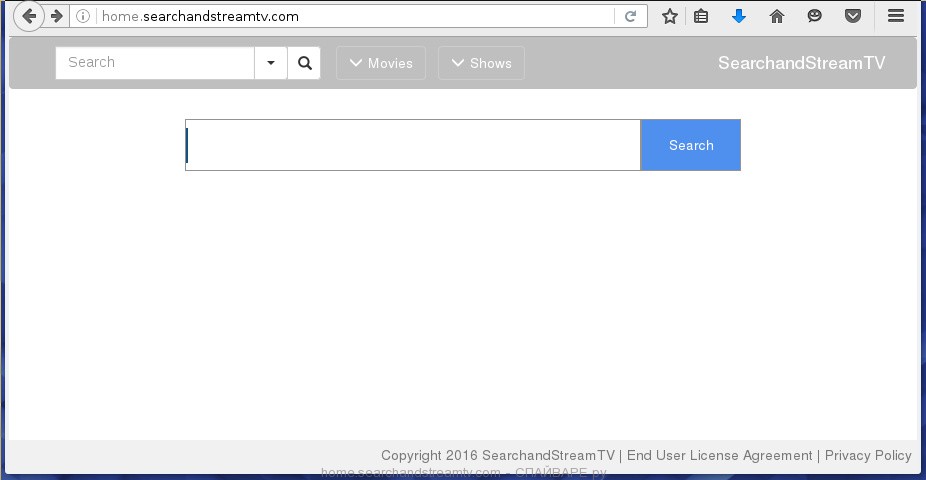Click the browser address bar URL

click(x=200, y=16)
